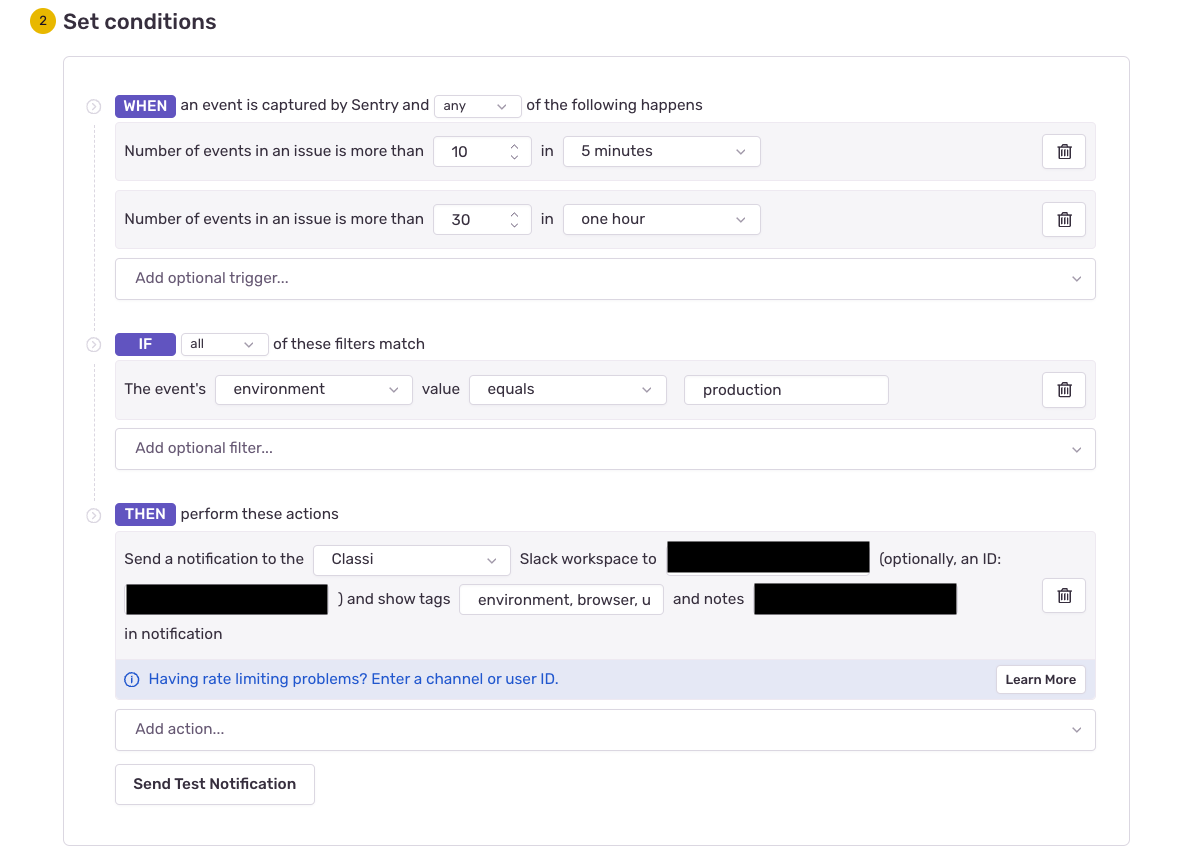The image size is (1186, 864).
Task: Click the 'in notification' text
Action: (x=173, y=634)
